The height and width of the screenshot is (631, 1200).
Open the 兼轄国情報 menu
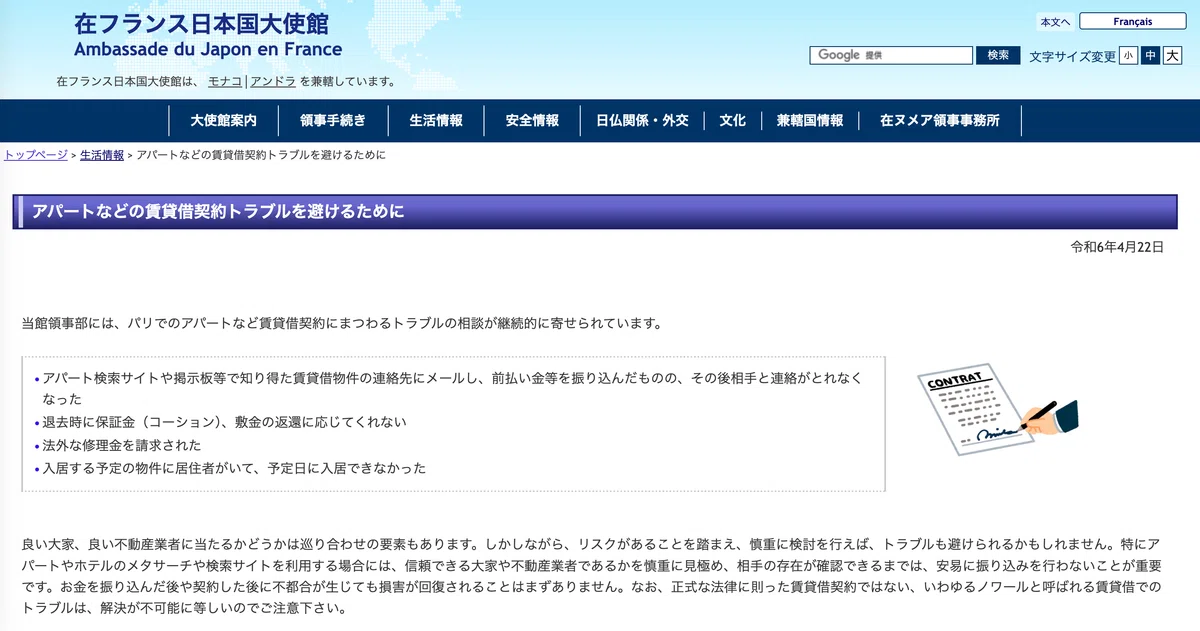(x=810, y=121)
